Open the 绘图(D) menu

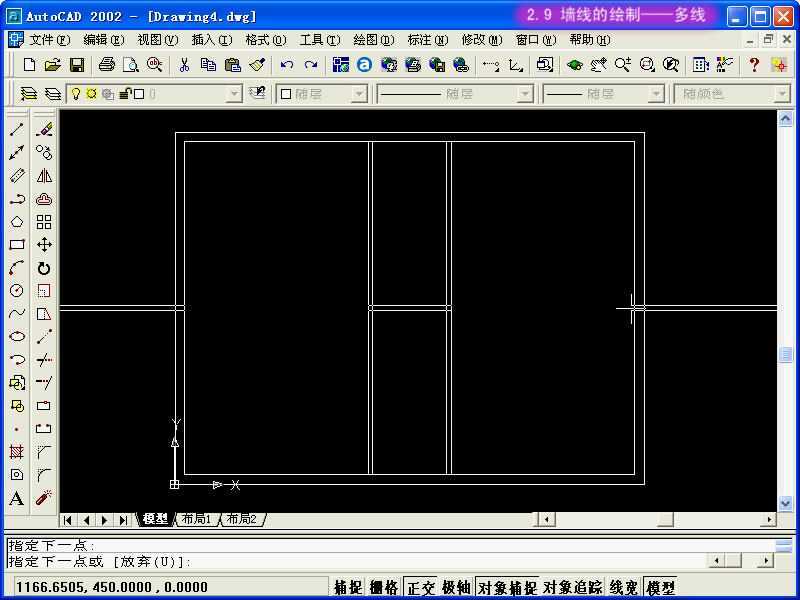point(374,40)
